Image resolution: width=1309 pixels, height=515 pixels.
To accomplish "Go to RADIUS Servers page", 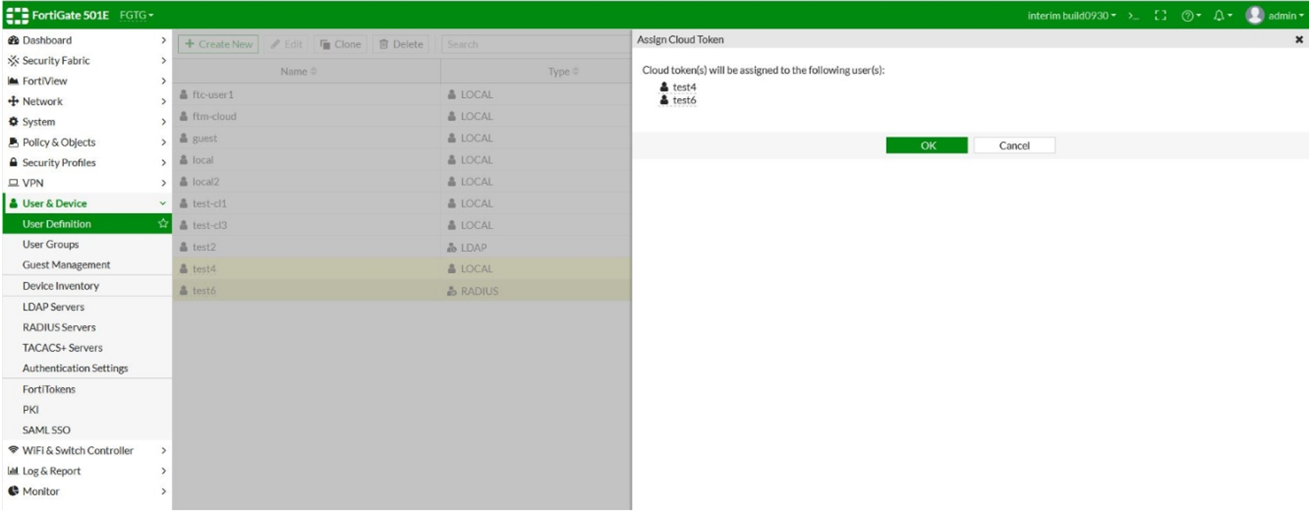I will tap(59, 327).
